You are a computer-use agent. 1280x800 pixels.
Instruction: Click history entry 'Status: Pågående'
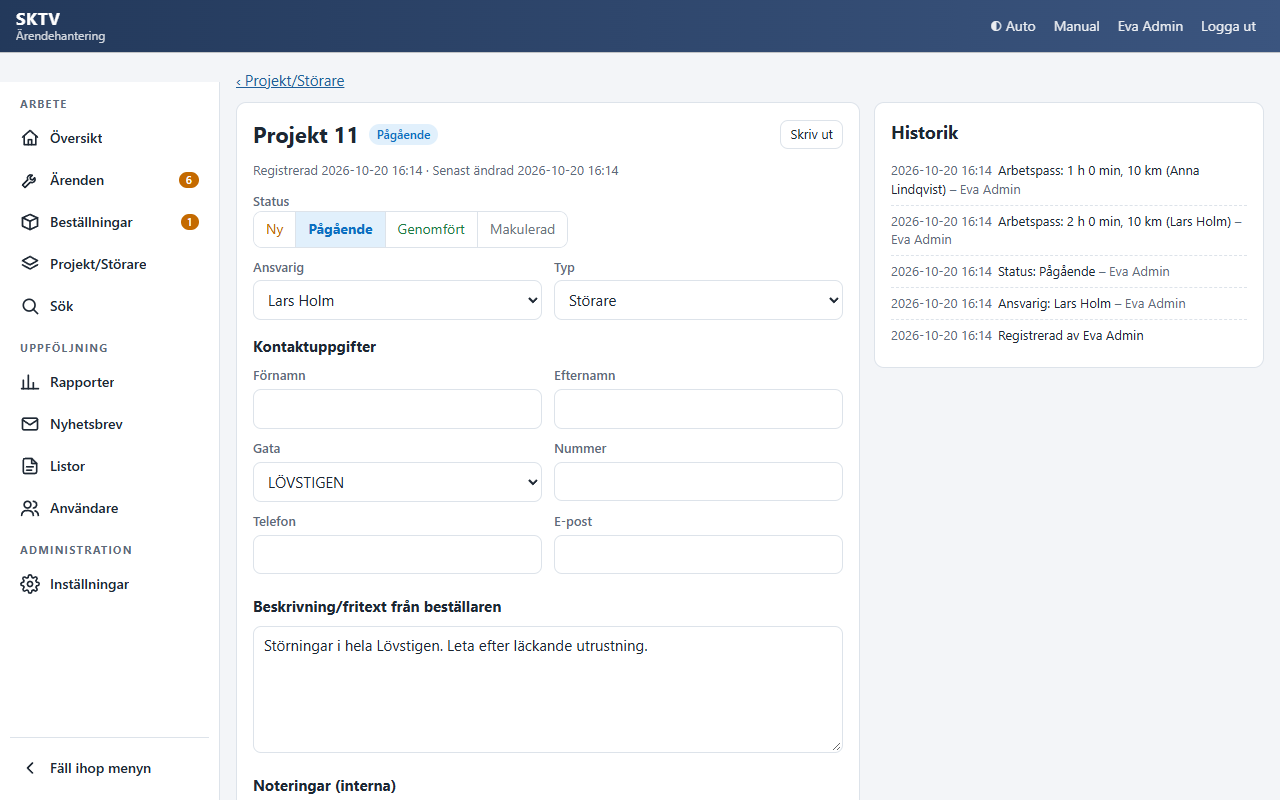click(1069, 272)
